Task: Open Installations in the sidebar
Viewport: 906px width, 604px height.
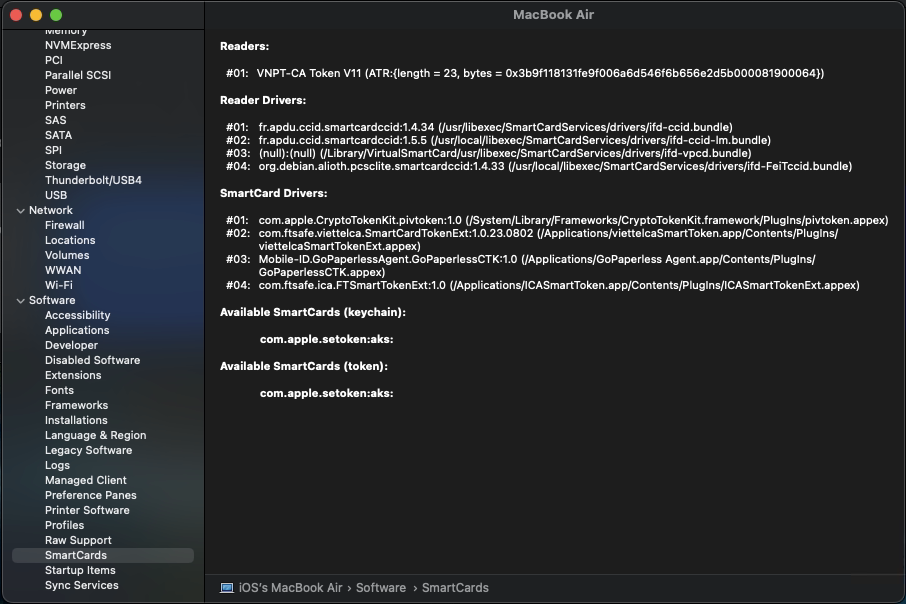Action: [76, 421]
